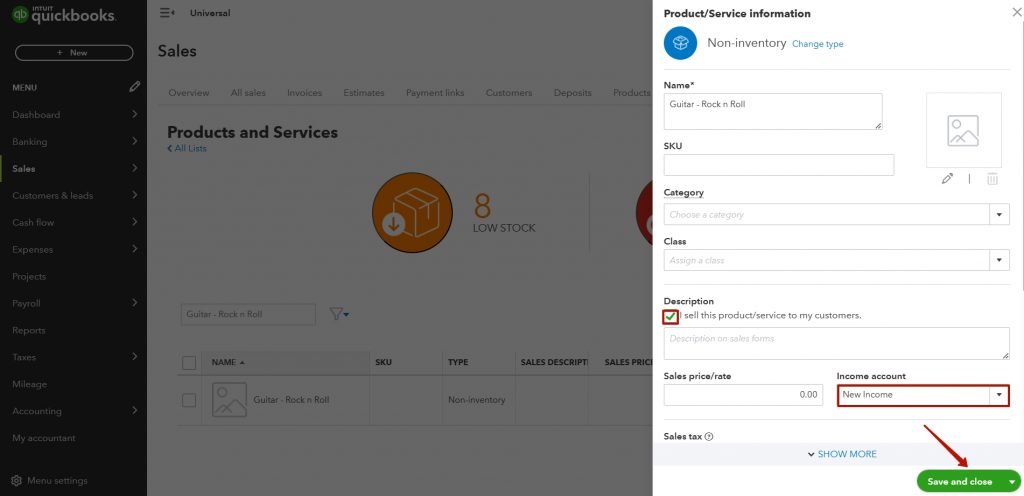Sort by NAME column header

pyautogui.click(x=228, y=362)
